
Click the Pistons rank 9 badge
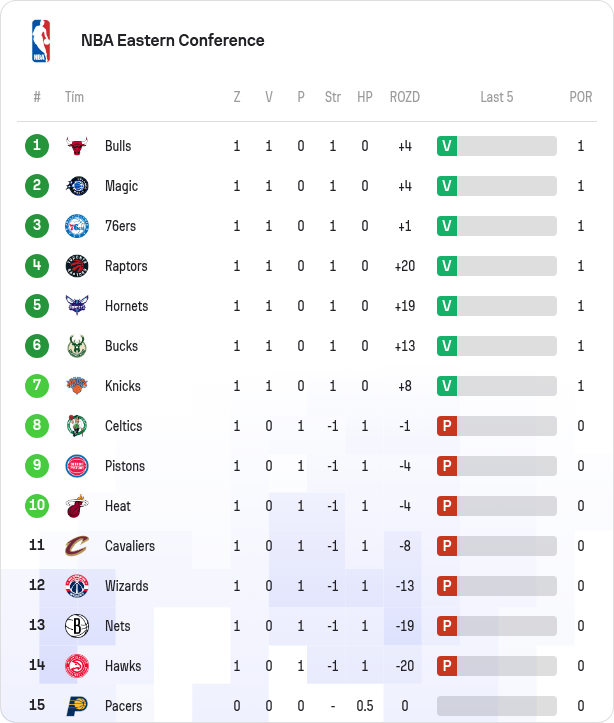(x=37, y=466)
